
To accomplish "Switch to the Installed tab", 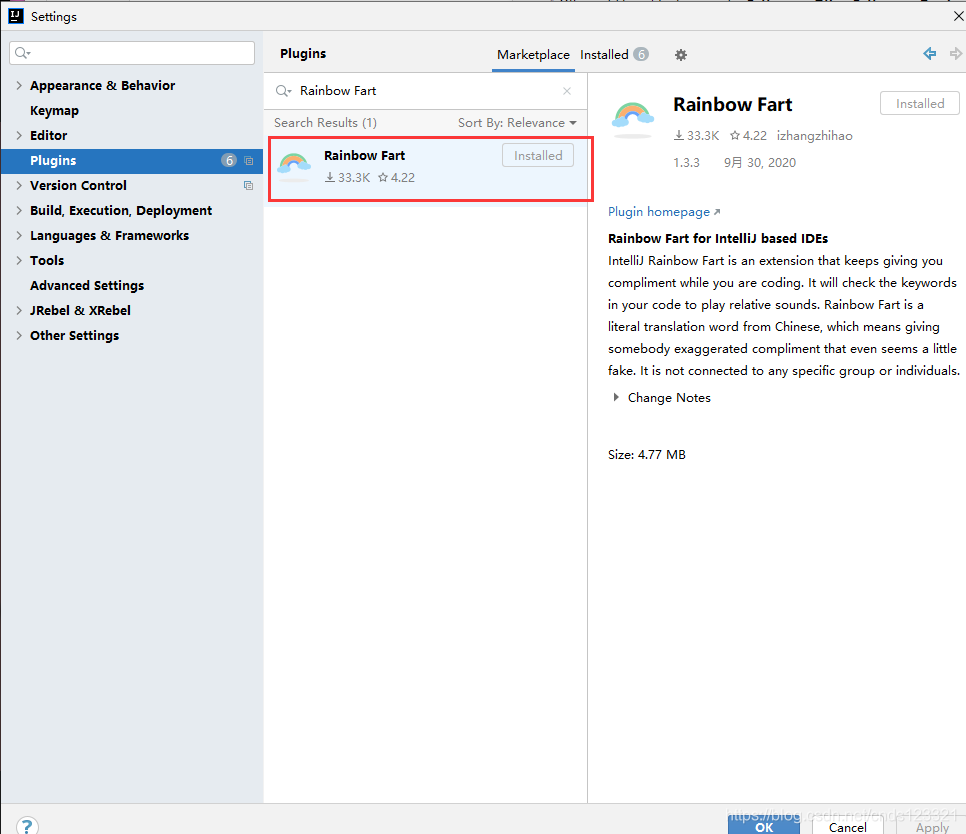I will click(x=614, y=55).
